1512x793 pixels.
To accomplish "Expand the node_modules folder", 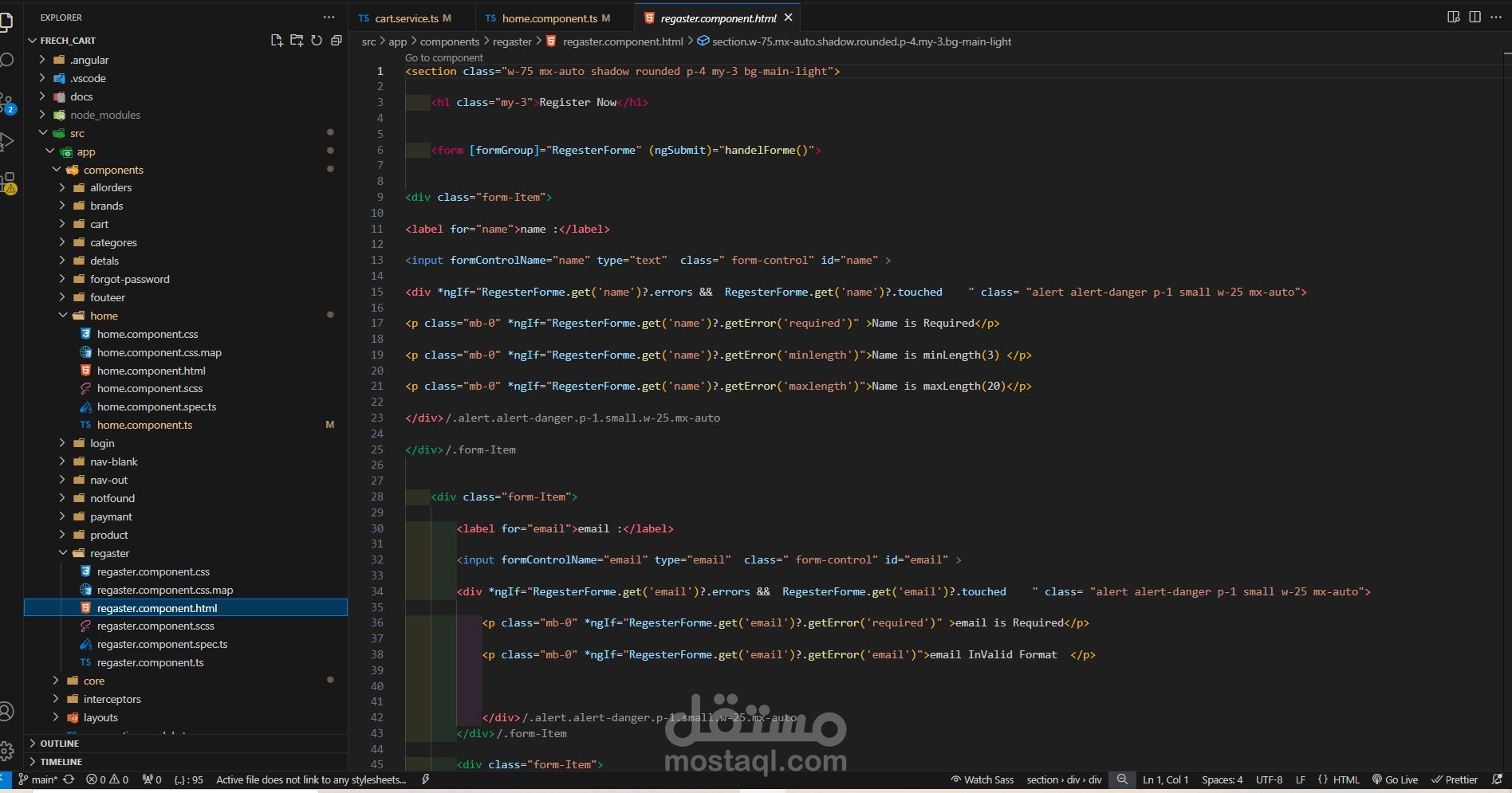I will click(186, 115).
